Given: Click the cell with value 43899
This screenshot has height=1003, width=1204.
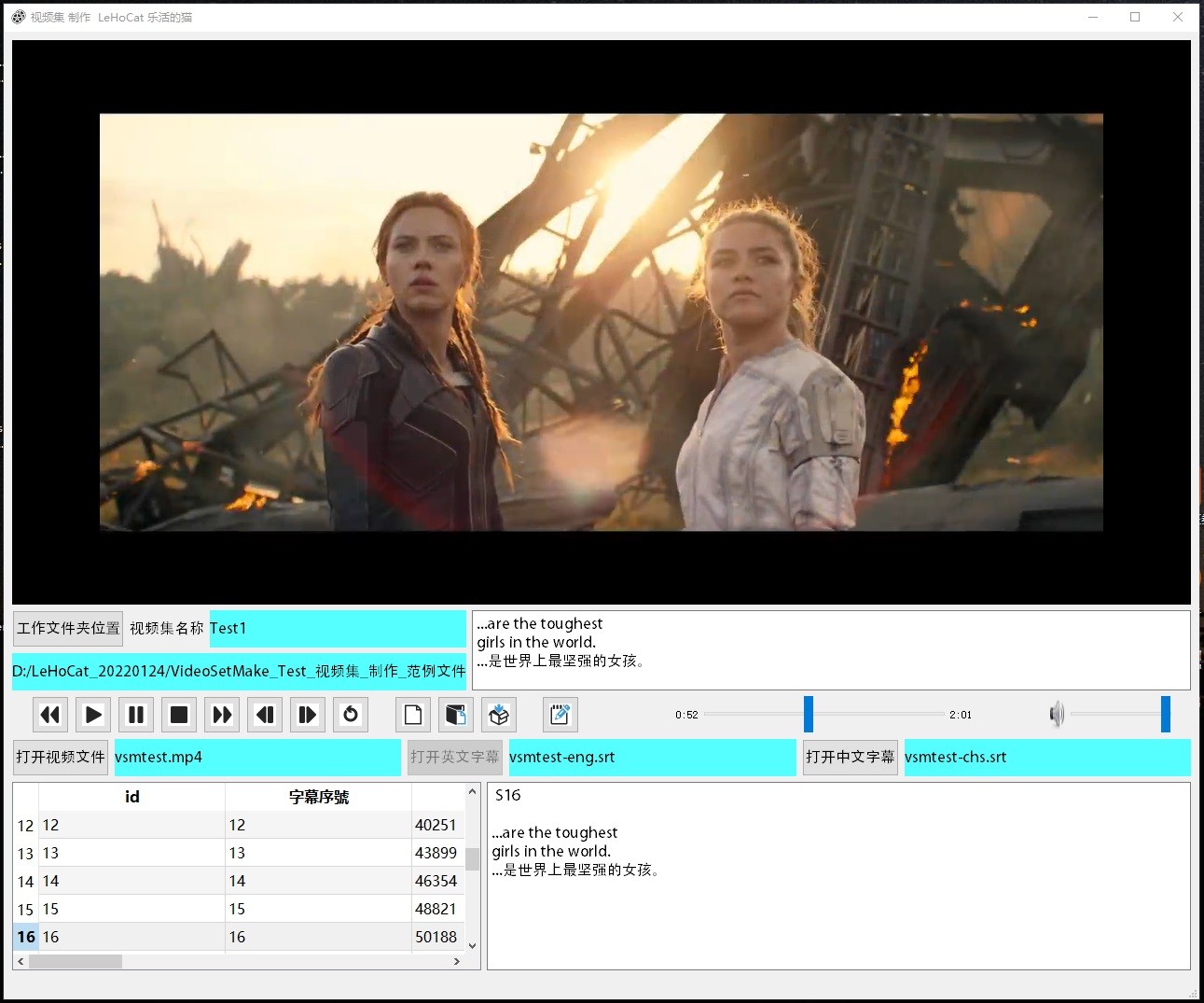Looking at the screenshot, I should pos(437,853).
